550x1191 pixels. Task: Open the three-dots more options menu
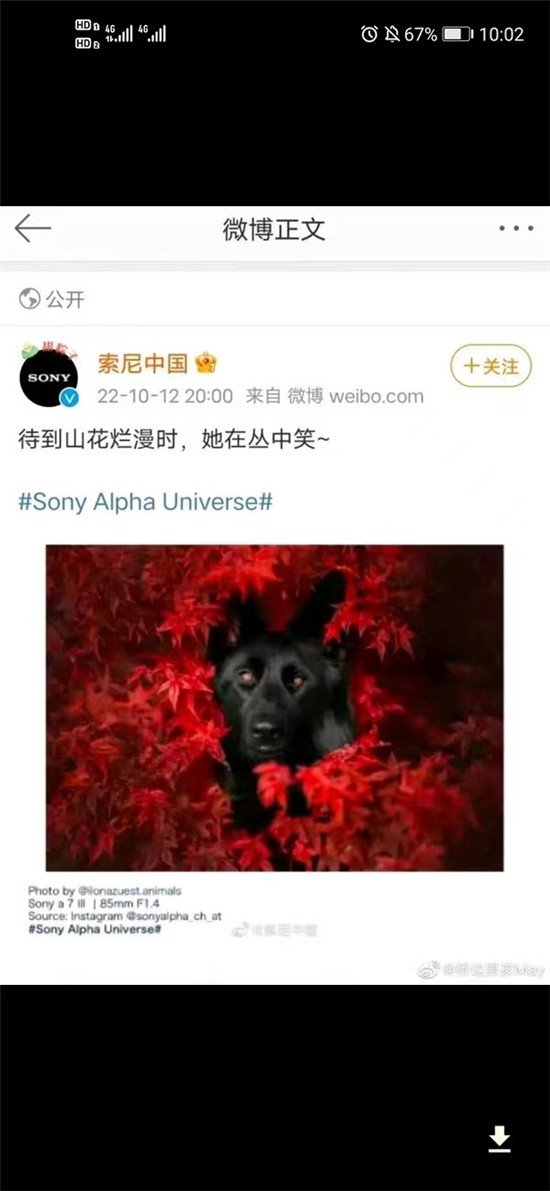pyautogui.click(x=516, y=228)
